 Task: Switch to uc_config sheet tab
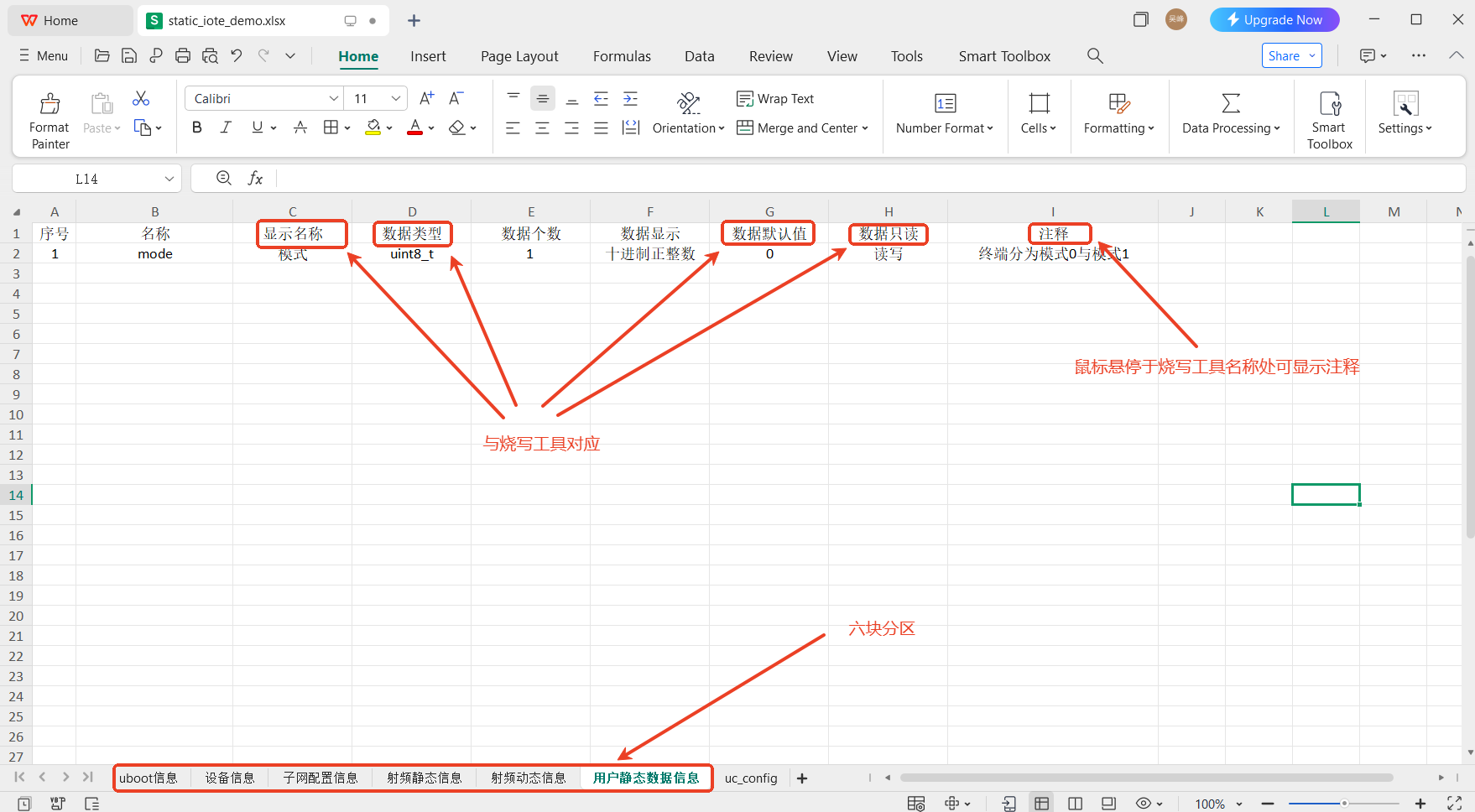(x=751, y=778)
